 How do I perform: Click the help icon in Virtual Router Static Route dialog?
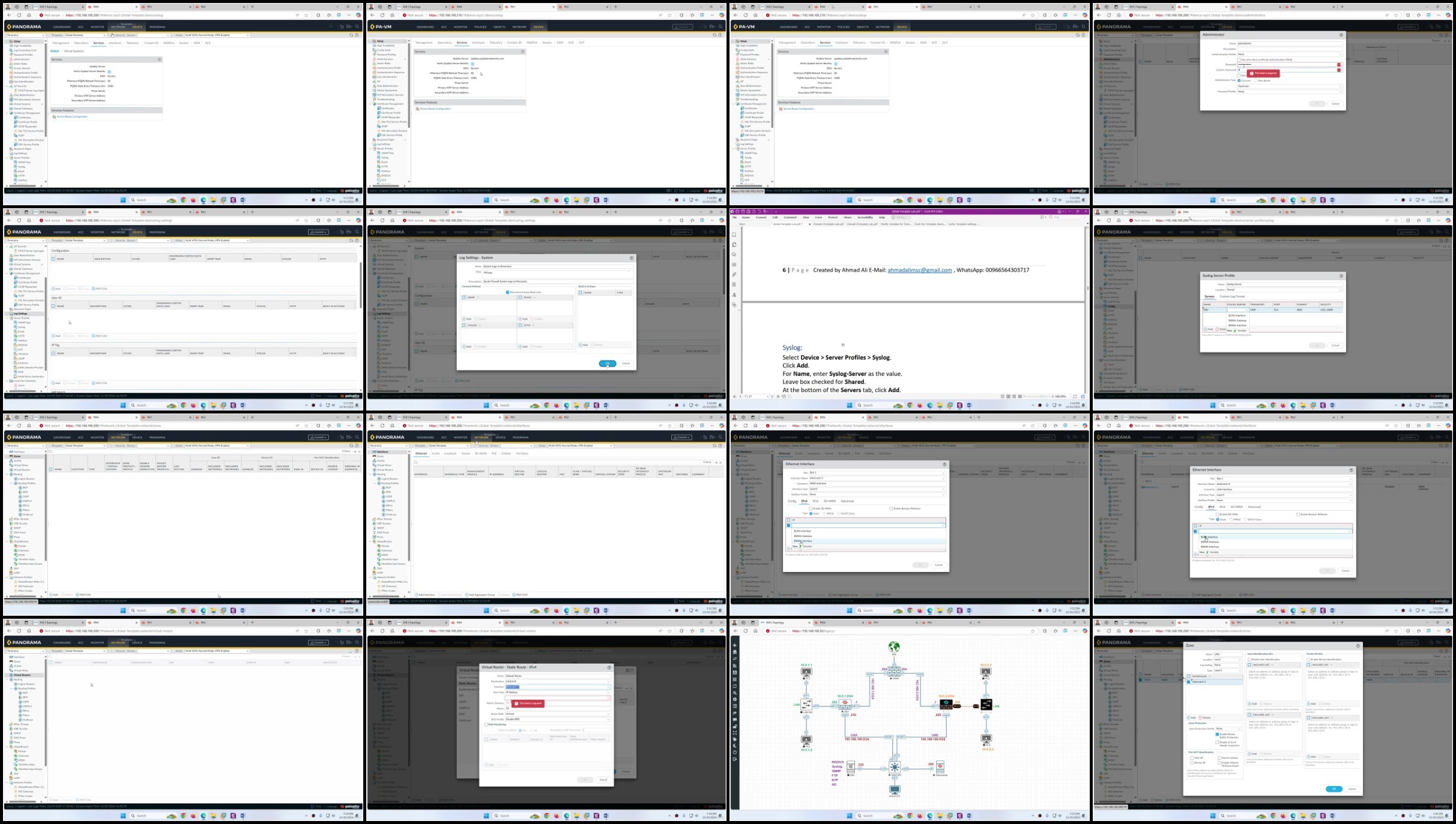point(609,667)
